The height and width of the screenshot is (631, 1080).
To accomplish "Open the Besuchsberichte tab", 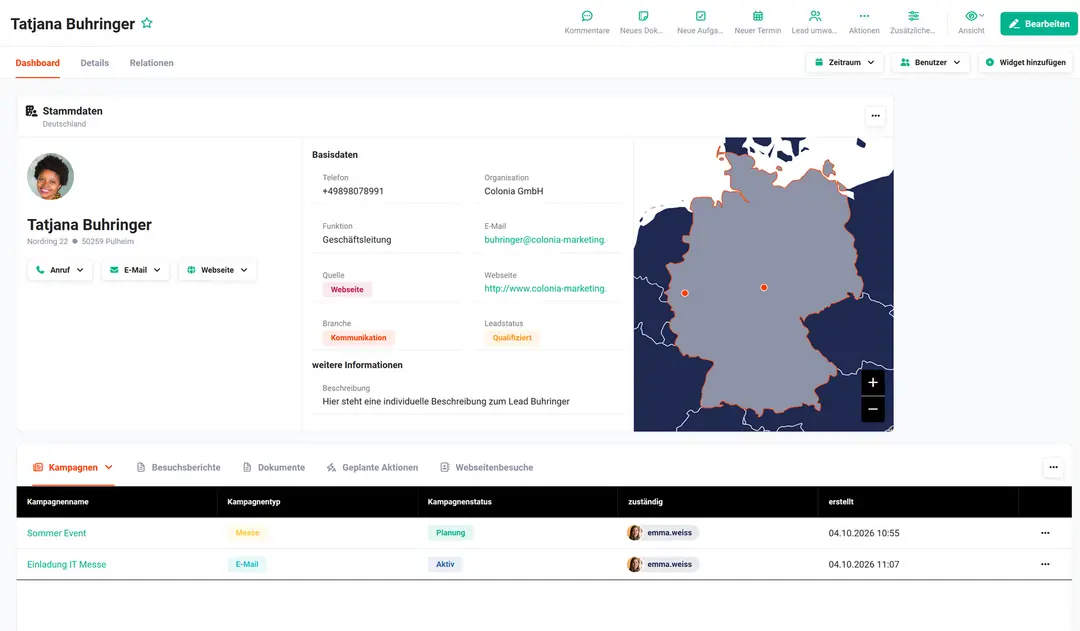I will pos(178,467).
